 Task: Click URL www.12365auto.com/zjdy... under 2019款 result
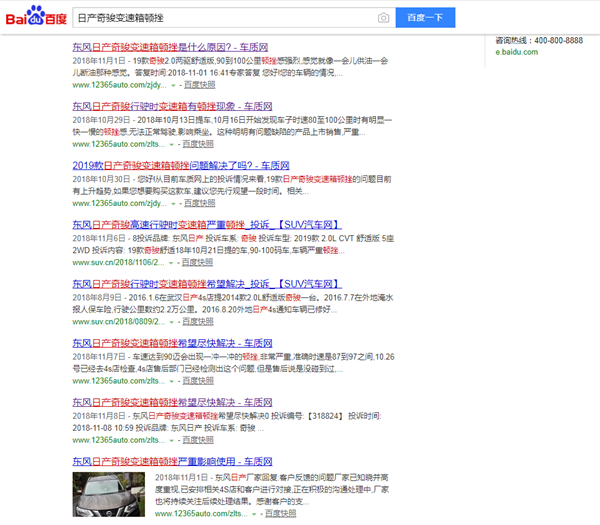pos(119,203)
